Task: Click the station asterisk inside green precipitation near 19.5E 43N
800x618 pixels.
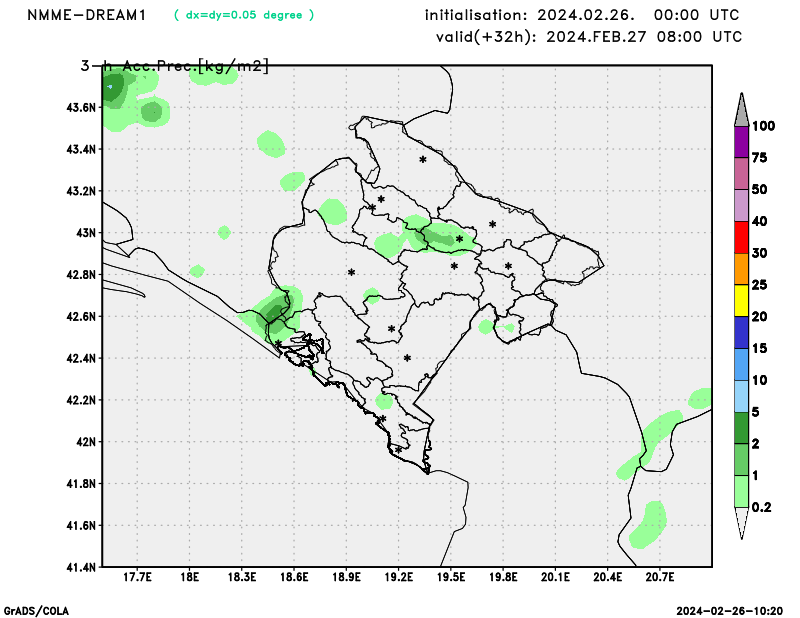Action: tap(459, 239)
